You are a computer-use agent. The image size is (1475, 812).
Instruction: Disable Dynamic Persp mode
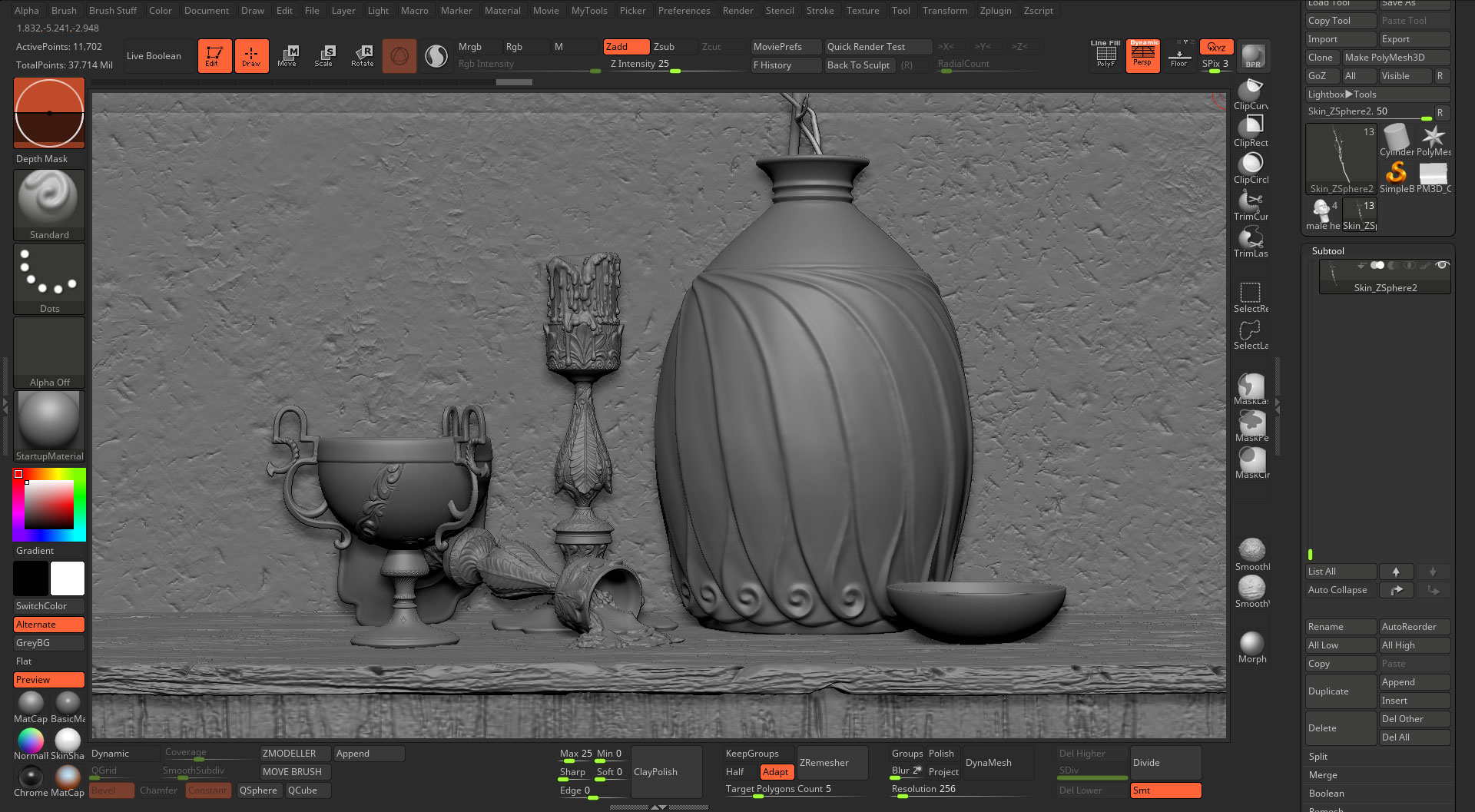pos(1143,55)
